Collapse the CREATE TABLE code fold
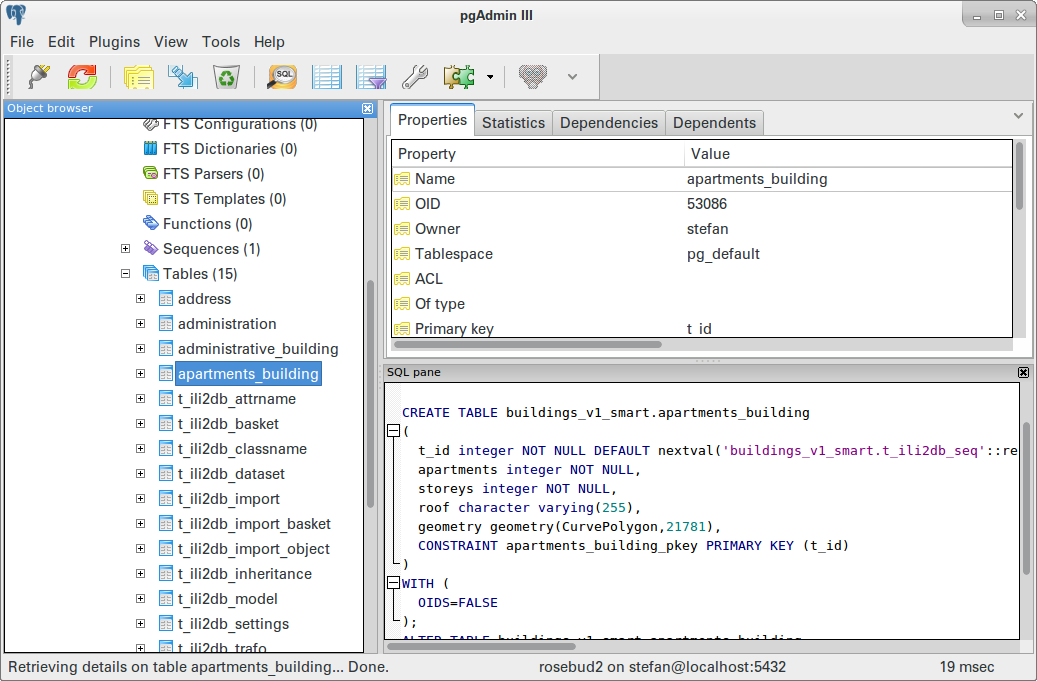 (x=393, y=431)
